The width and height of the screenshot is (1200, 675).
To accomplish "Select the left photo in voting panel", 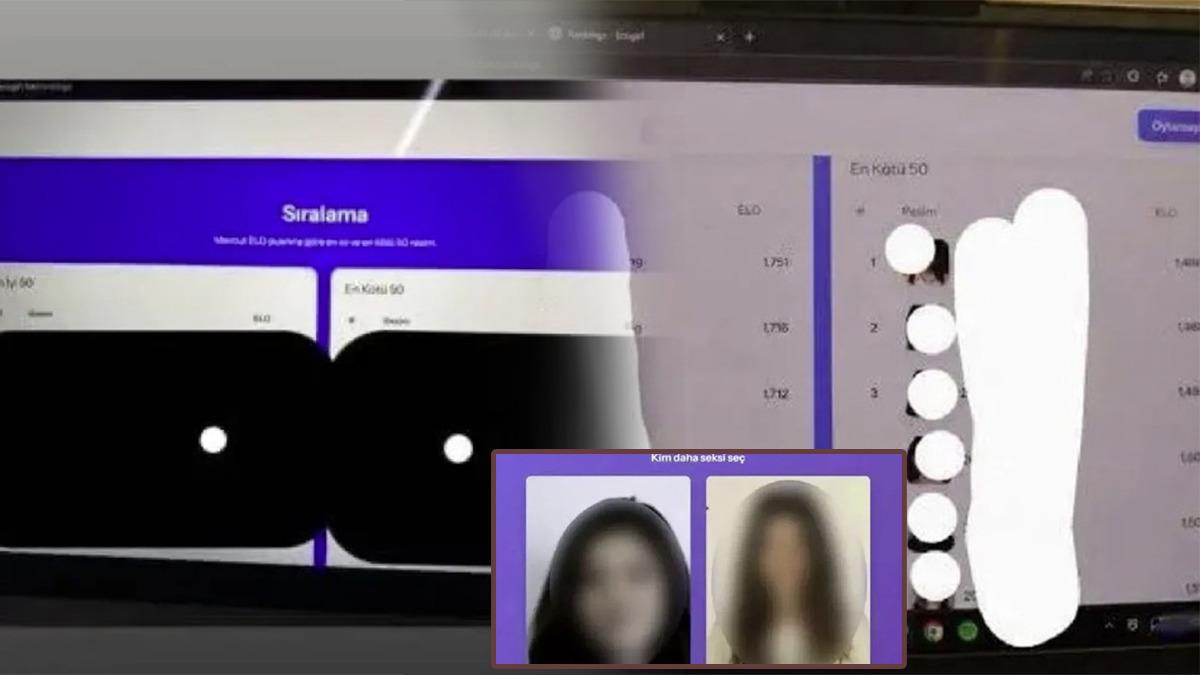I will (608, 569).
